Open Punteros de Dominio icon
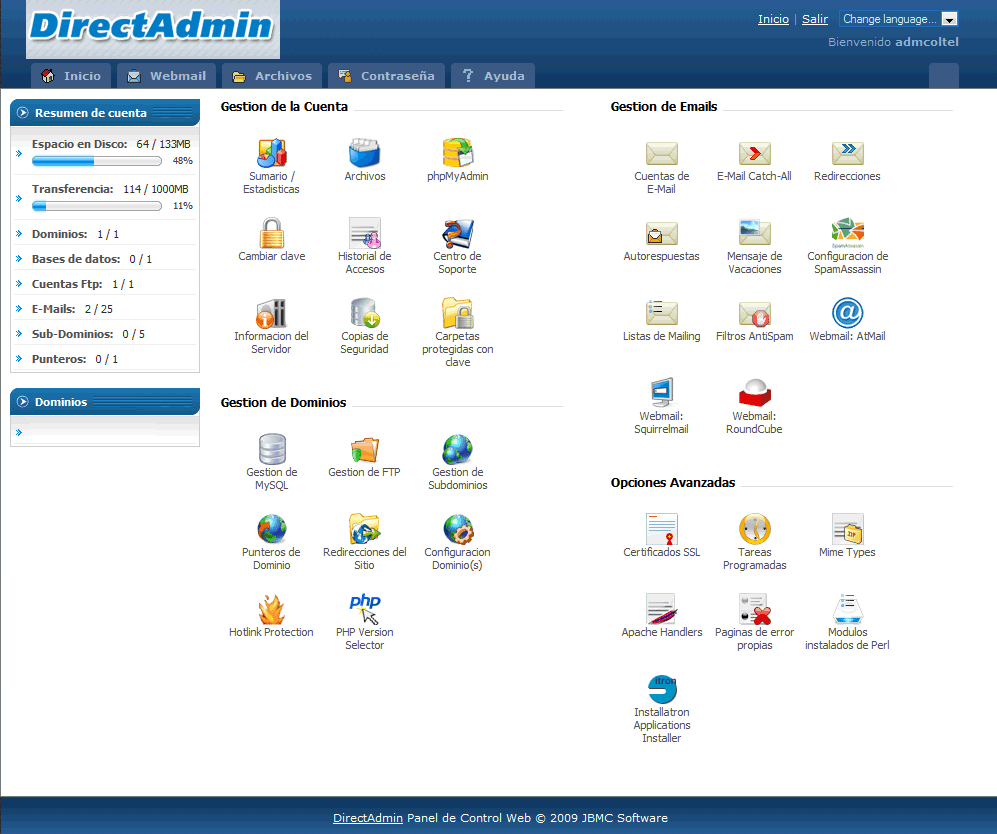Screen dimensions: 997x834 click(272, 529)
